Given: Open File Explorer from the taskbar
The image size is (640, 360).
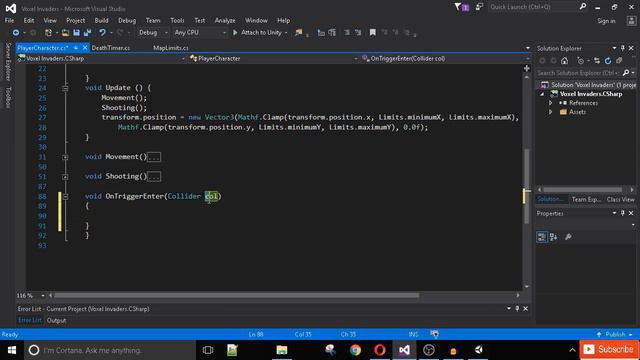Looking at the screenshot, I should point(282,350).
